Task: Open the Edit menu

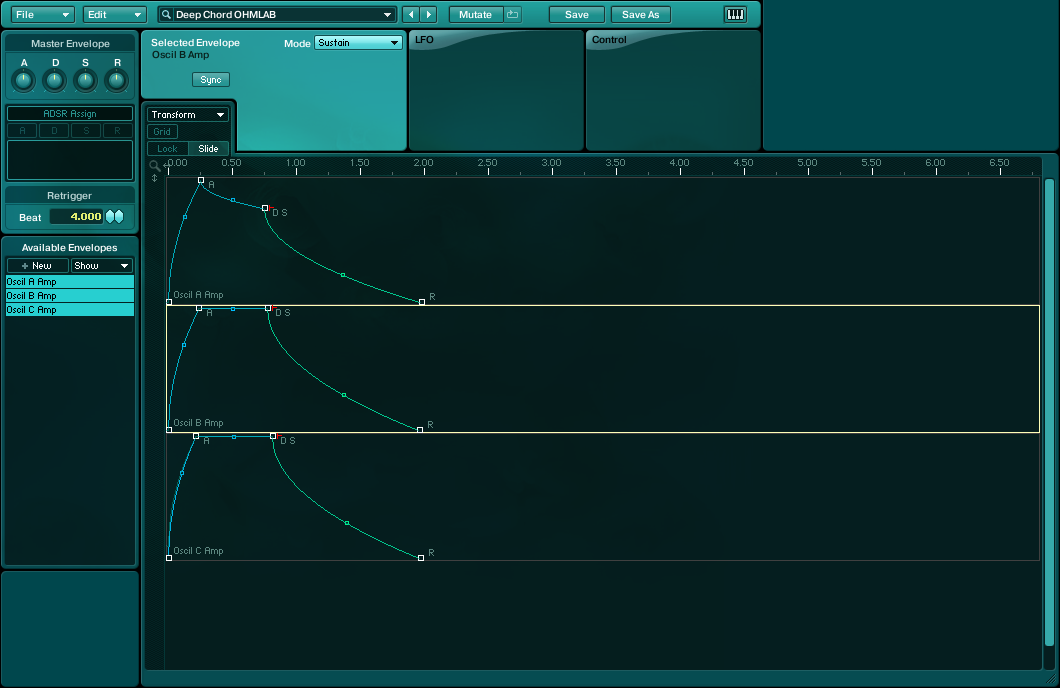Action: 114,14
